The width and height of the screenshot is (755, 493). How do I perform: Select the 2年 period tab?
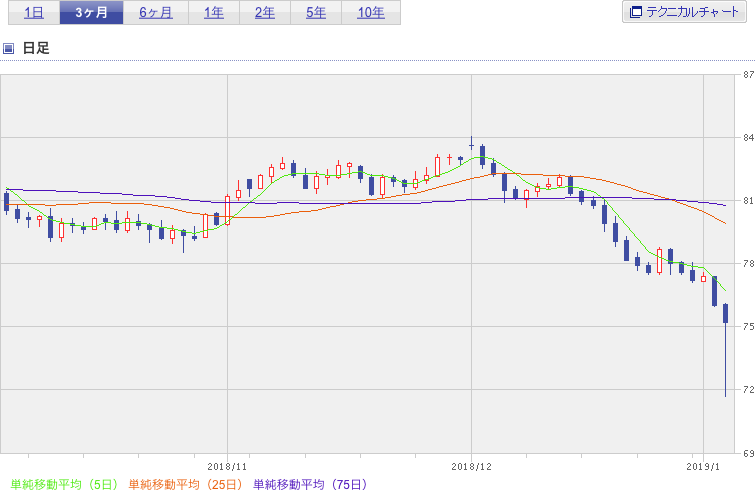(265, 13)
